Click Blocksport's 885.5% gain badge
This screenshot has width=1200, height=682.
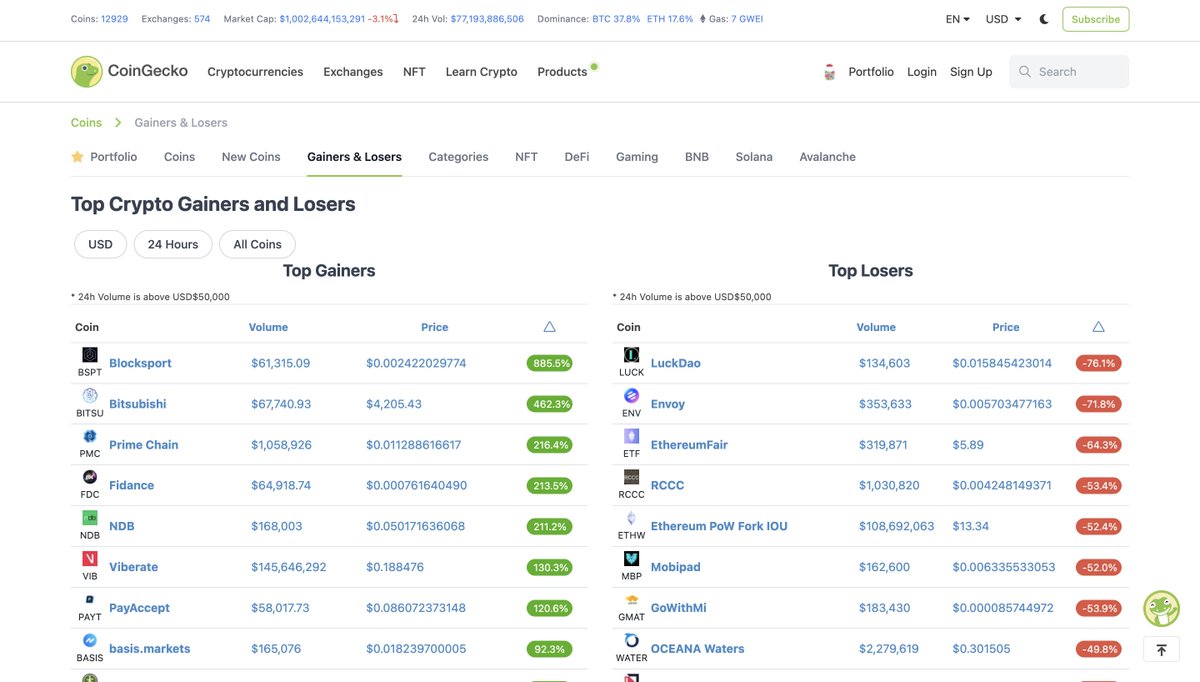(x=550, y=363)
